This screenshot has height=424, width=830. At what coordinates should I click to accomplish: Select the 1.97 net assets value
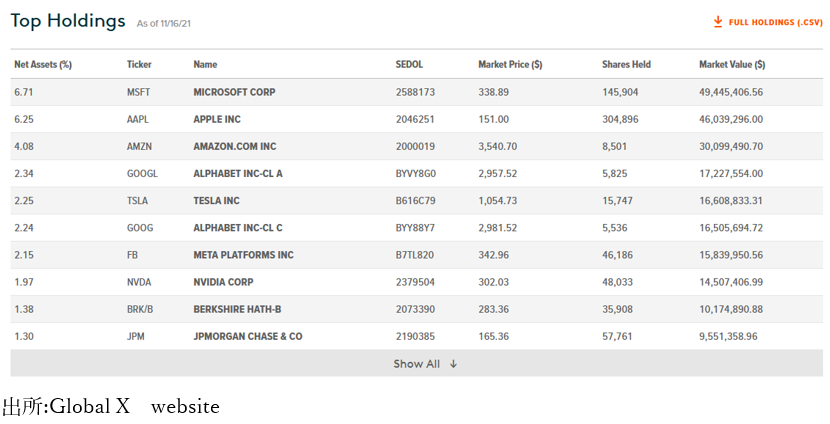[24, 282]
